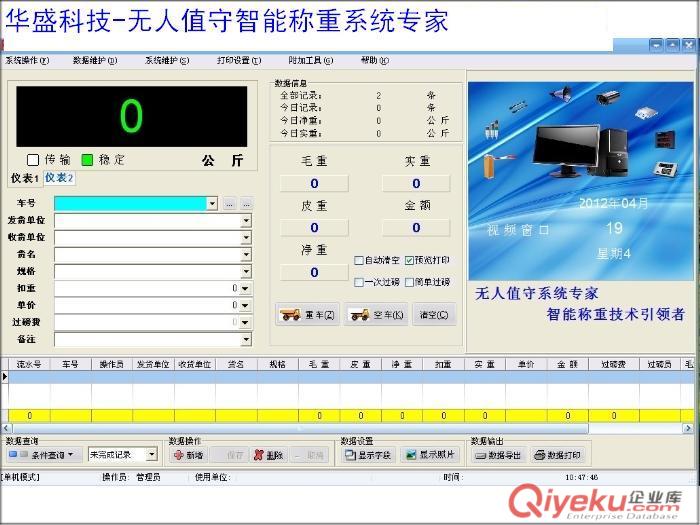Image resolution: width=700 pixels, height=525 pixels.
Task: Expand the 车号 dropdown arrow
Action: point(212,204)
